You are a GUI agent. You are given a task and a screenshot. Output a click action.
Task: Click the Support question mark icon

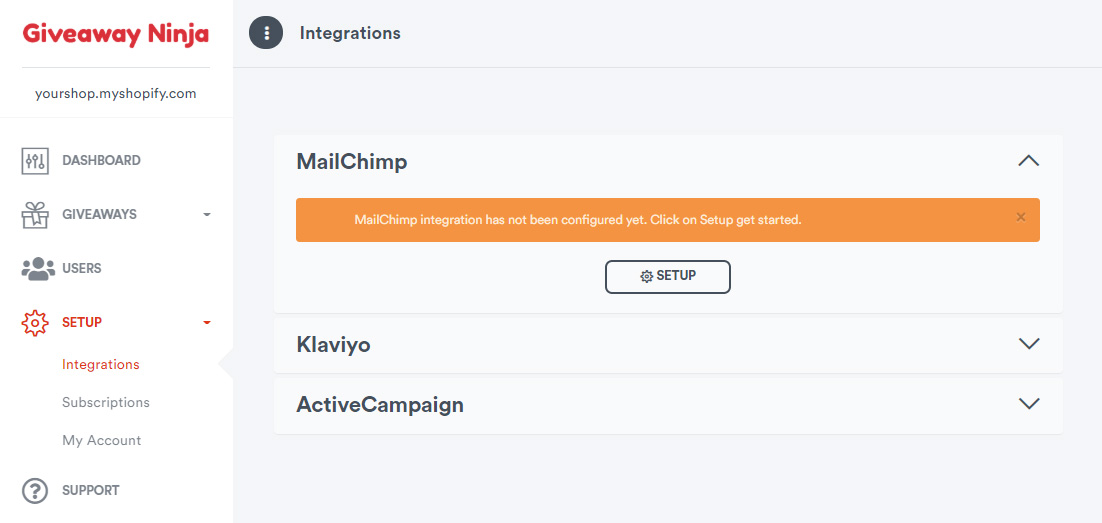coord(35,491)
